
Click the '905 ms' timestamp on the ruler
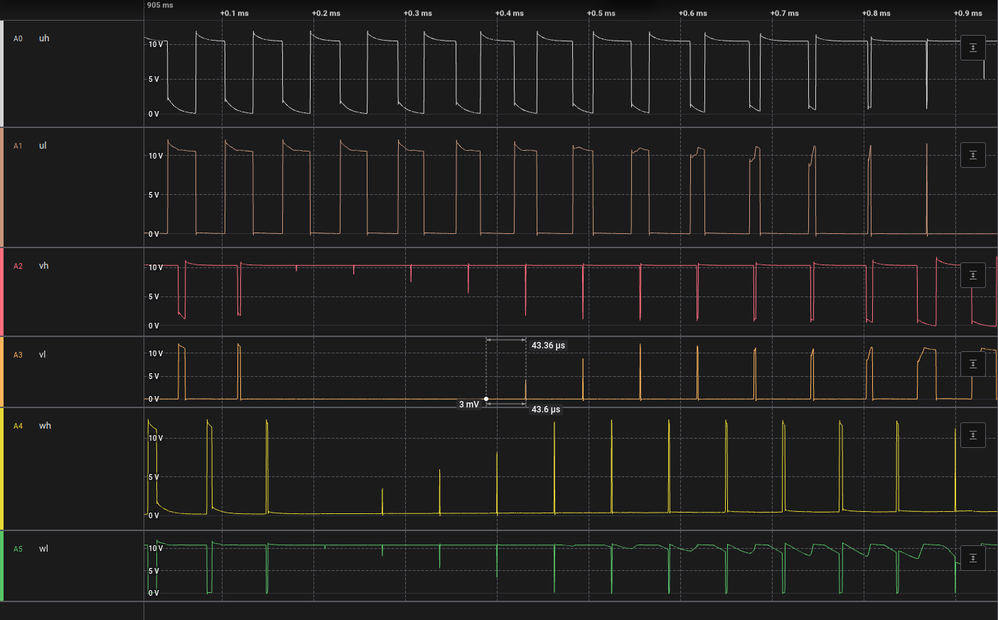pyautogui.click(x=160, y=5)
